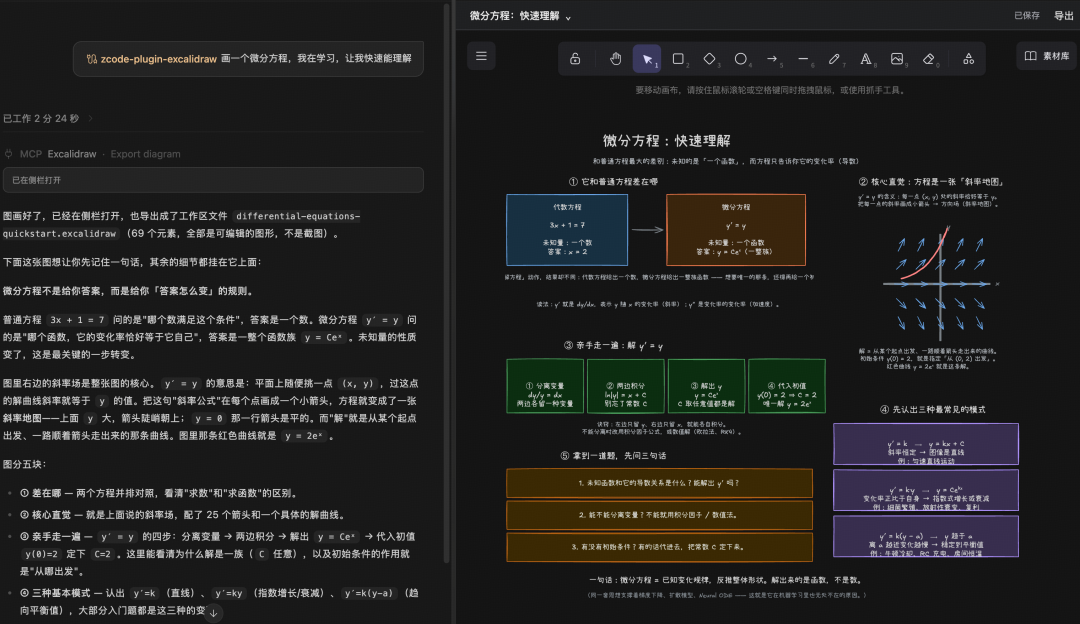The image size is (1080, 624).
Task: Click the inline code 3x + 1 = 7
Action: coord(77,320)
